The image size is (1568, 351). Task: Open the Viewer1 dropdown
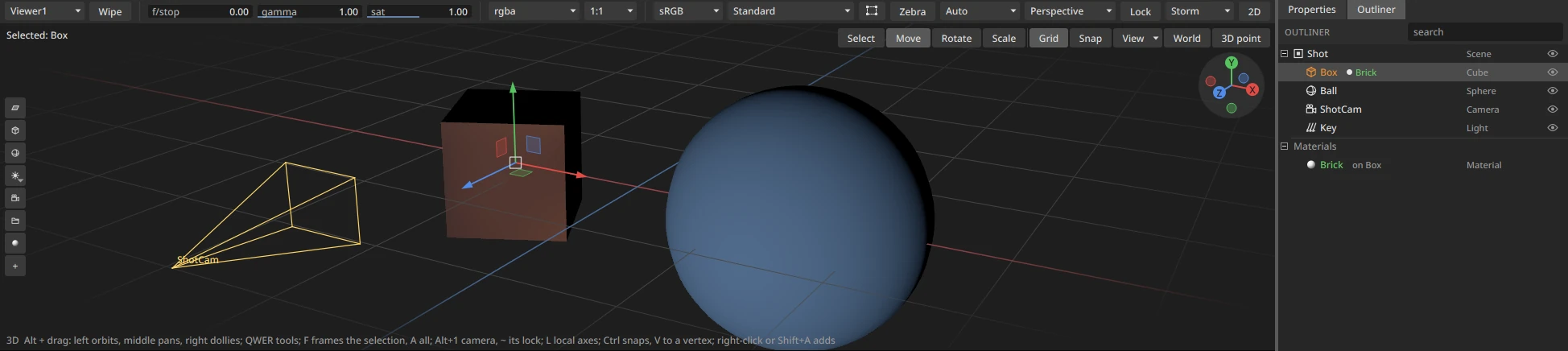click(44, 11)
